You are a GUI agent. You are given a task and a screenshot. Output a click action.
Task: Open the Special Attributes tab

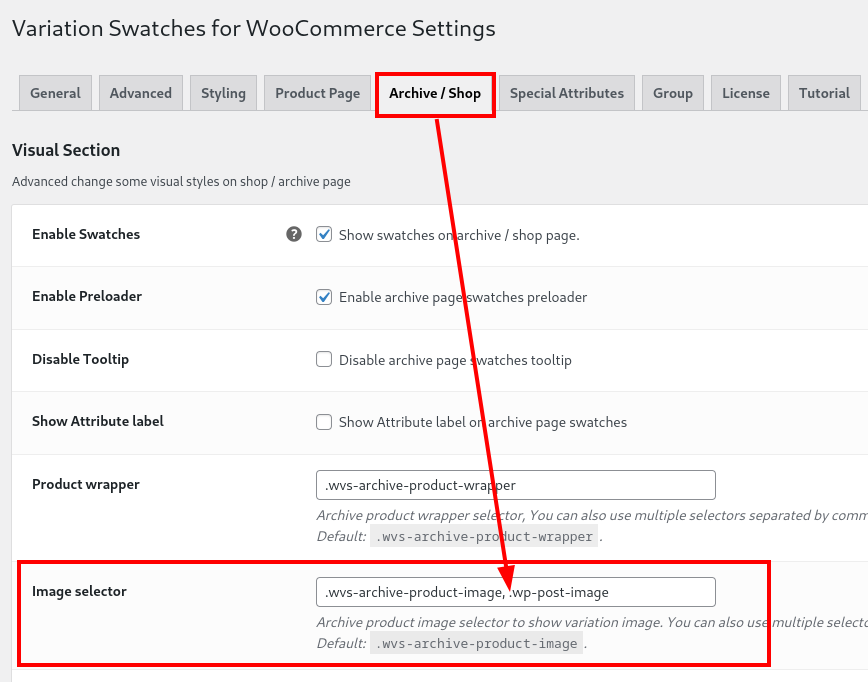(x=567, y=93)
